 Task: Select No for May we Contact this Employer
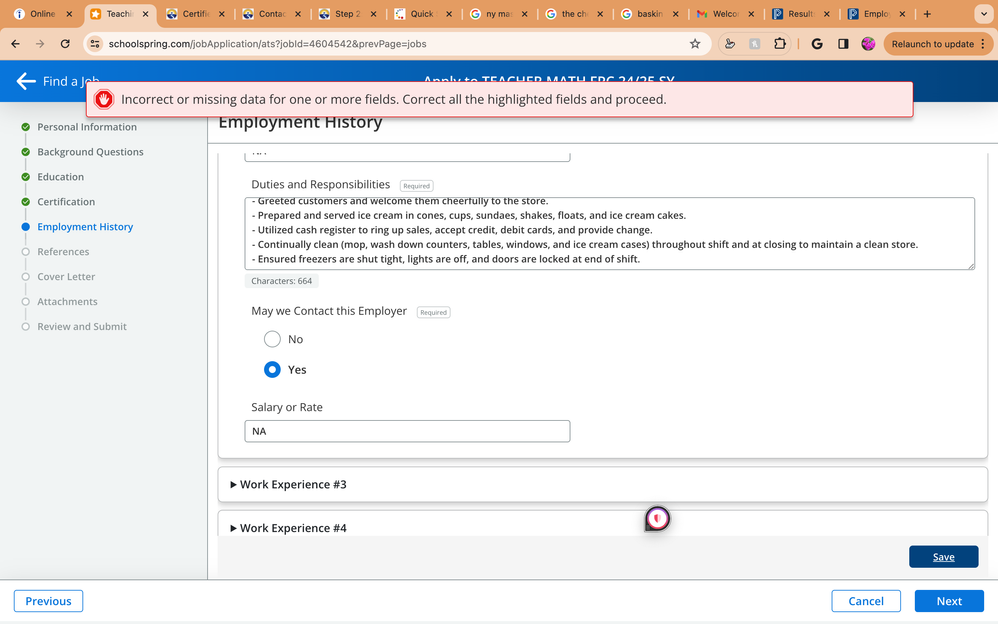(x=272, y=339)
